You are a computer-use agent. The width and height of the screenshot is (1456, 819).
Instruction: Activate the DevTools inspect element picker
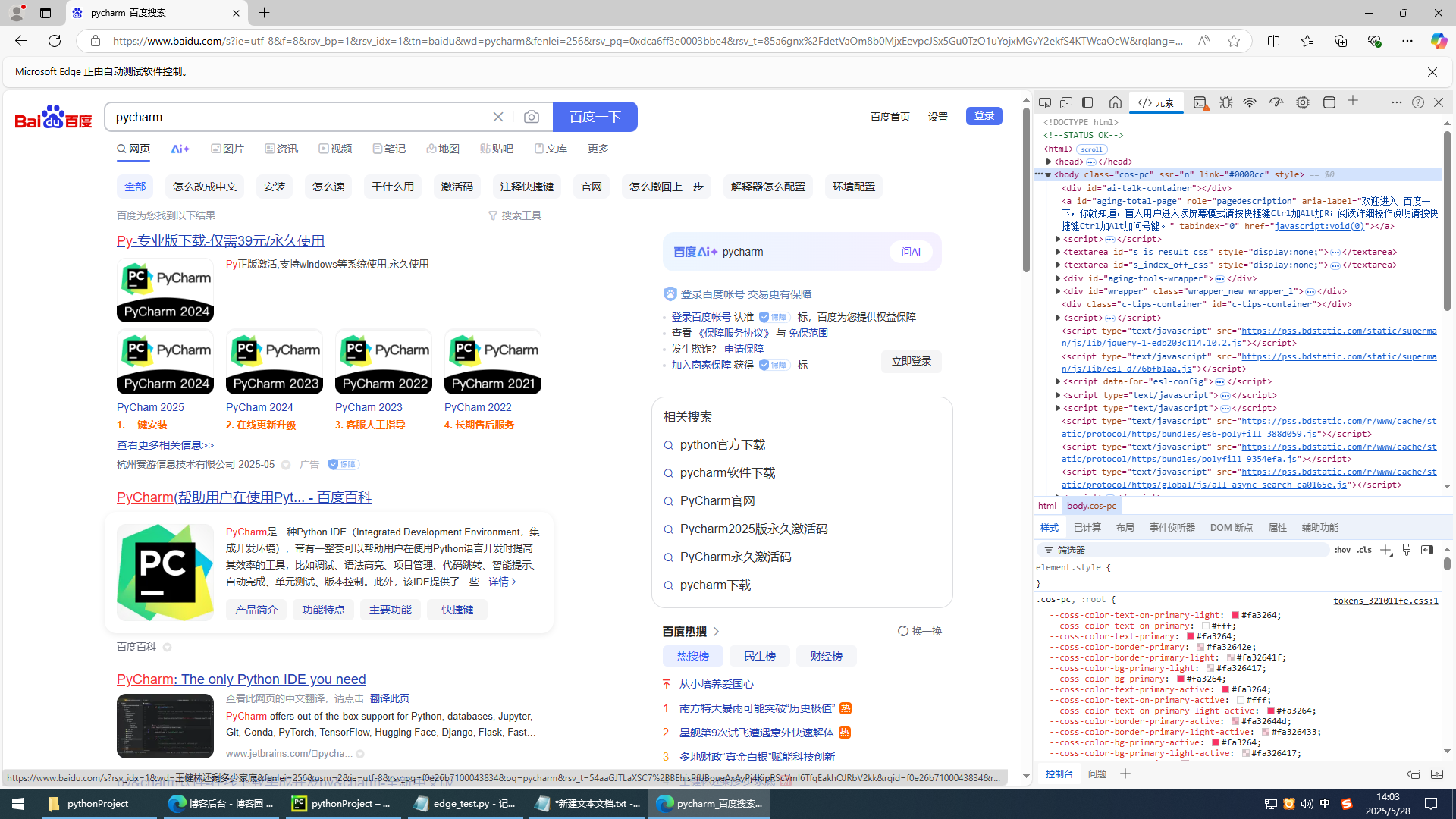coord(1045,102)
